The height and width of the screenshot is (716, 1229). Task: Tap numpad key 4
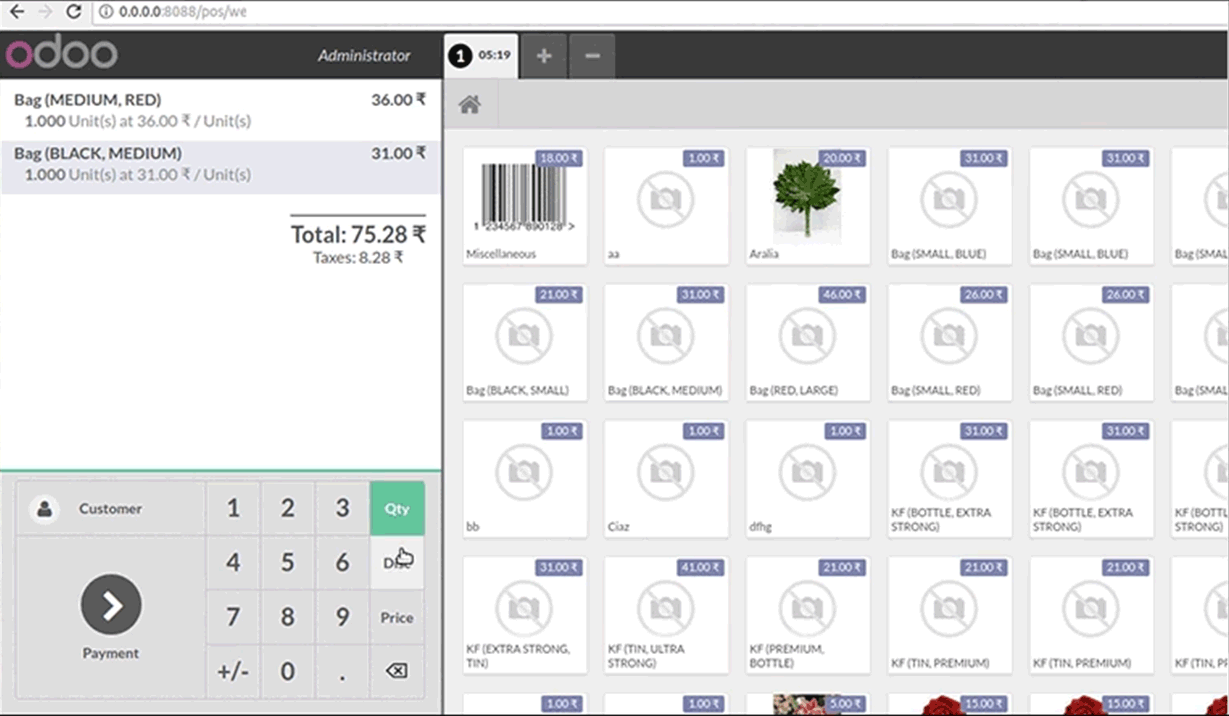tap(233, 563)
